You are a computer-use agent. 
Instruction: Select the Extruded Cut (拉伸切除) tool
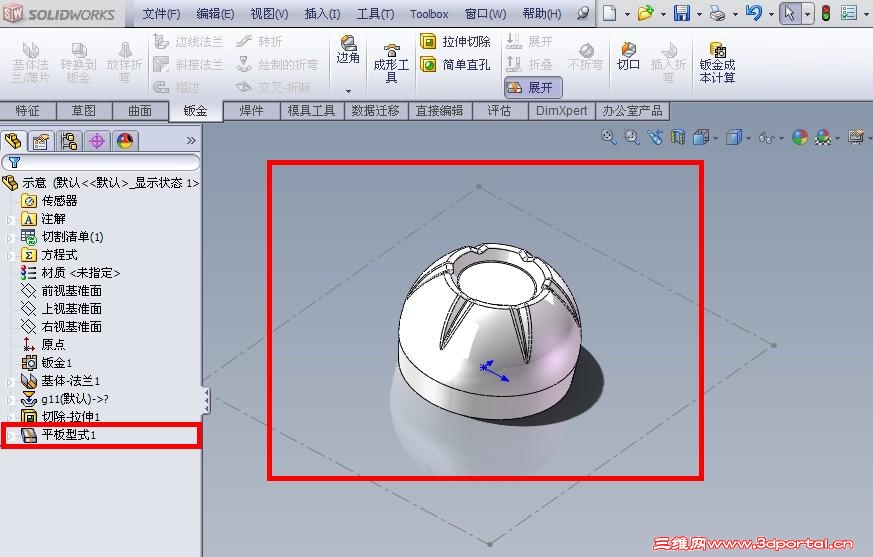[x=455, y=42]
